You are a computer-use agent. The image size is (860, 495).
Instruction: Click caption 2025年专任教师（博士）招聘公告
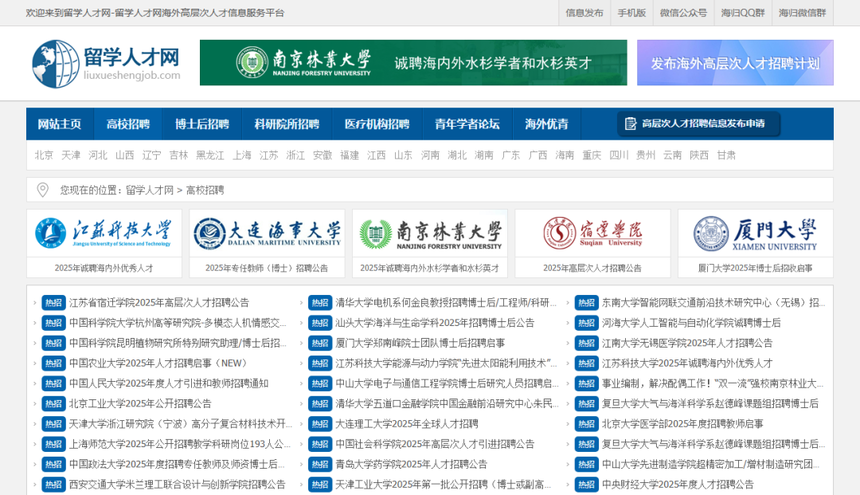click(267, 268)
